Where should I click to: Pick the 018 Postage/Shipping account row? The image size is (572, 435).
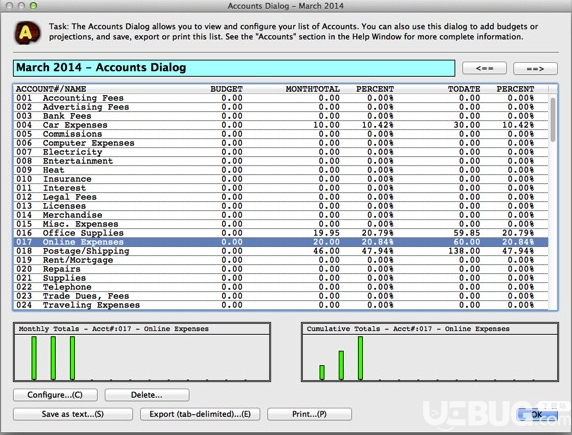click(281, 251)
